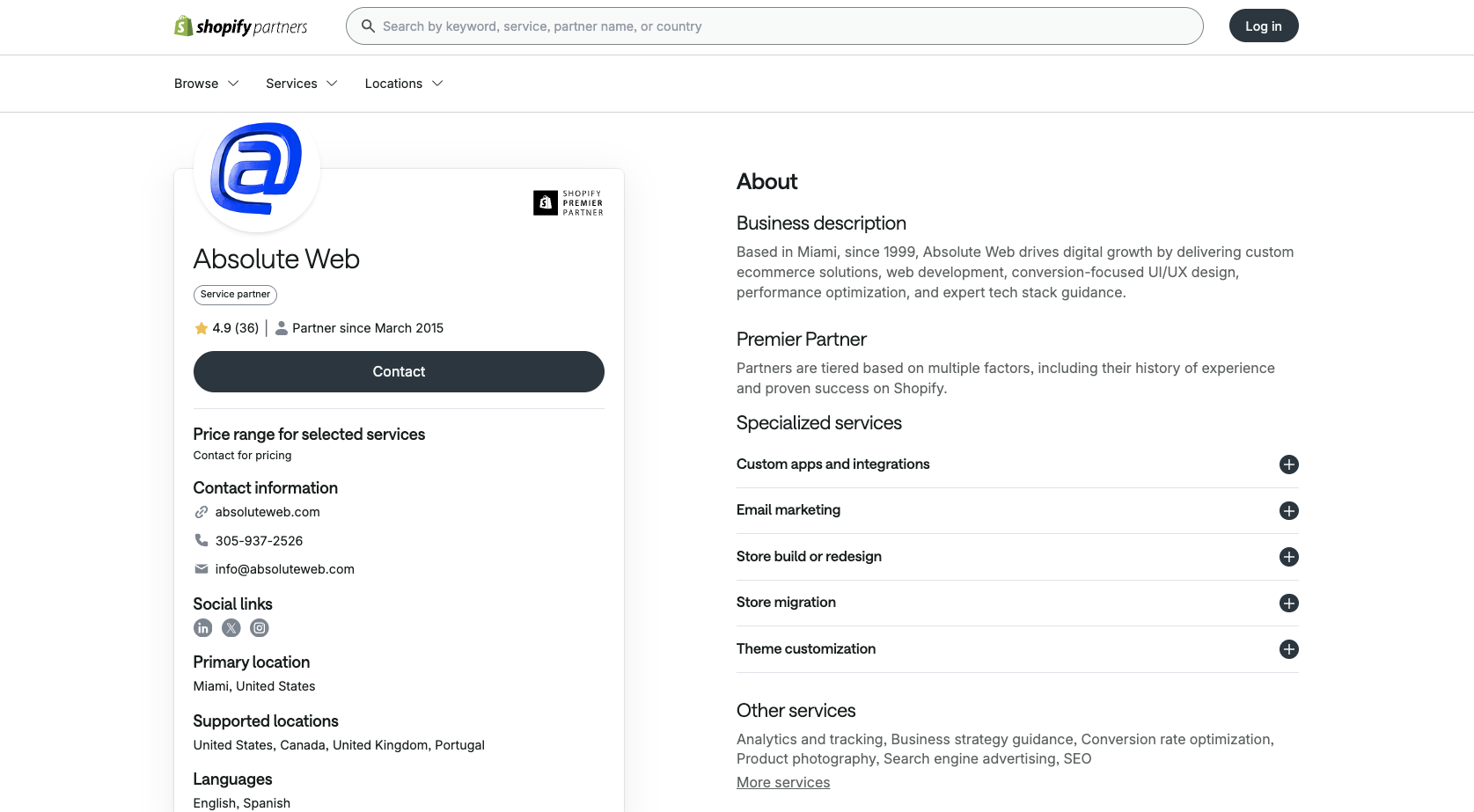The image size is (1474, 812).
Task: Expand the Email marketing service
Action: pyautogui.click(x=1288, y=510)
